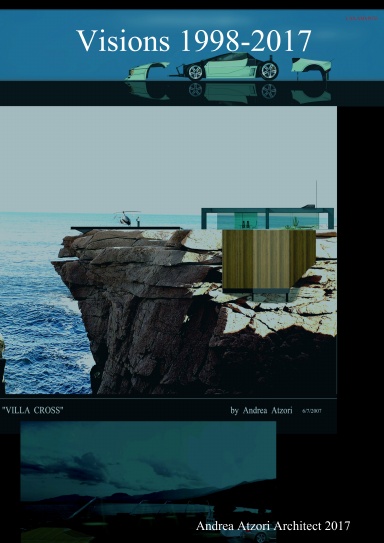This screenshot has width=384, height=543.
Task: Click the cactus plant inside the glass pavilion
Action: [295, 222]
